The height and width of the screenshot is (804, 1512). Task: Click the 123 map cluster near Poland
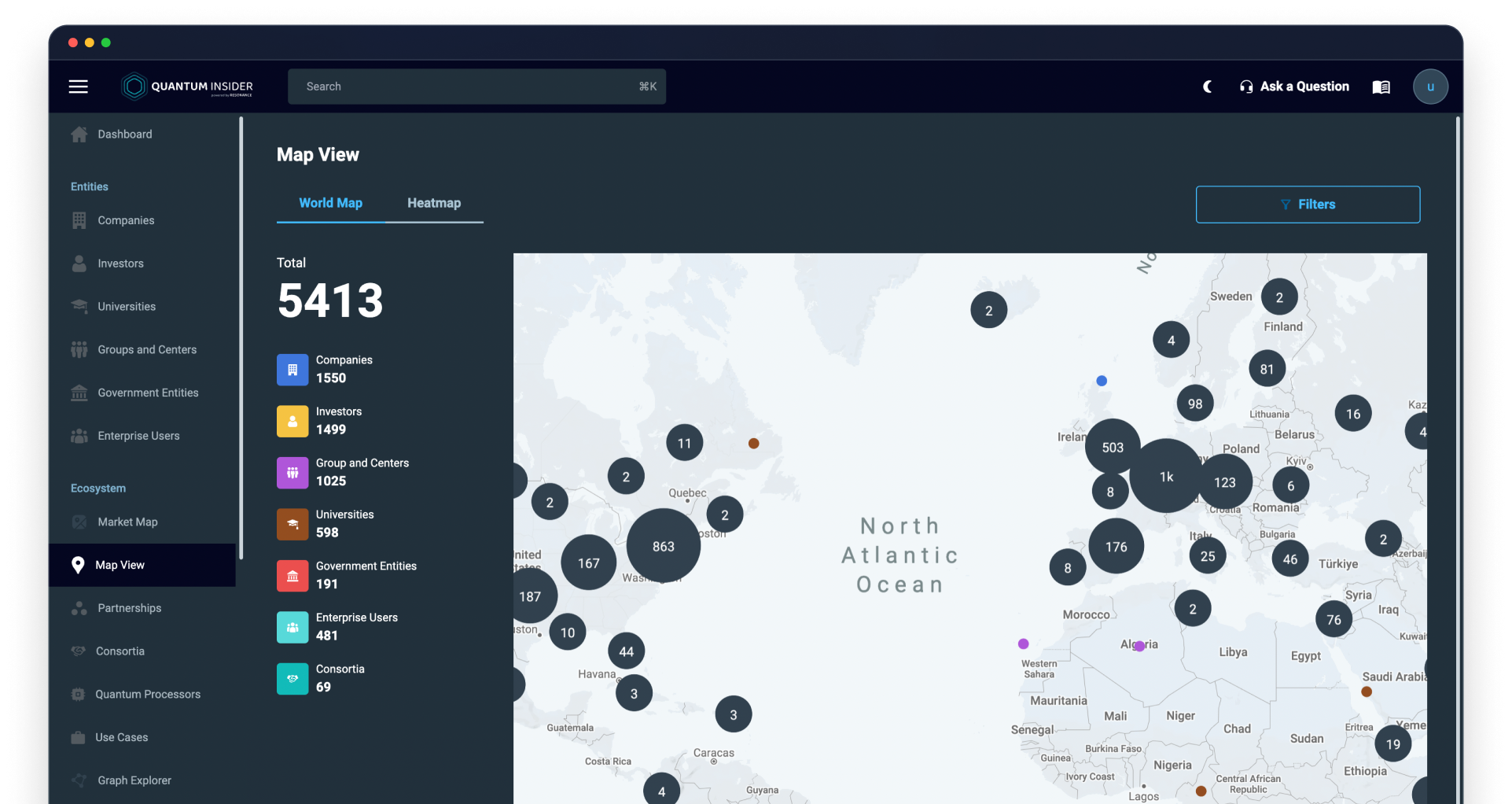click(1225, 481)
